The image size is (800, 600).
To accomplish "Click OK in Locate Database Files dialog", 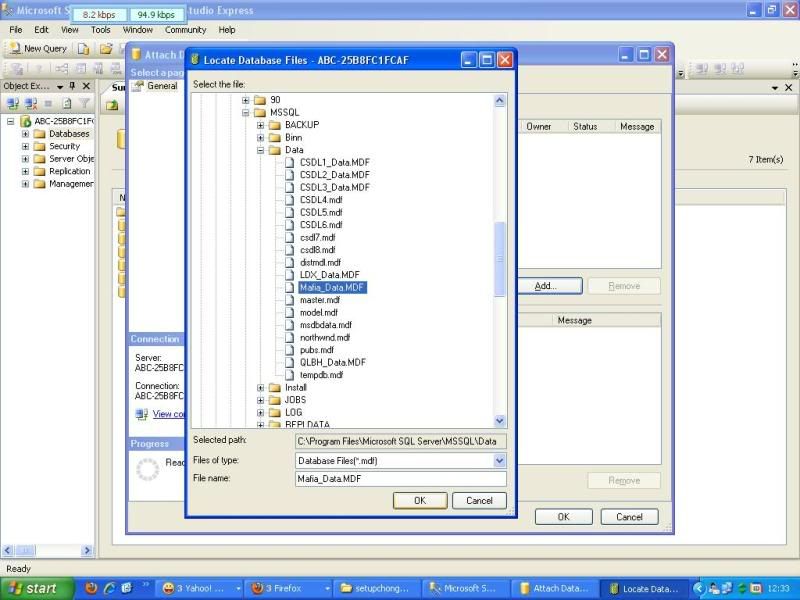I will (420, 501).
